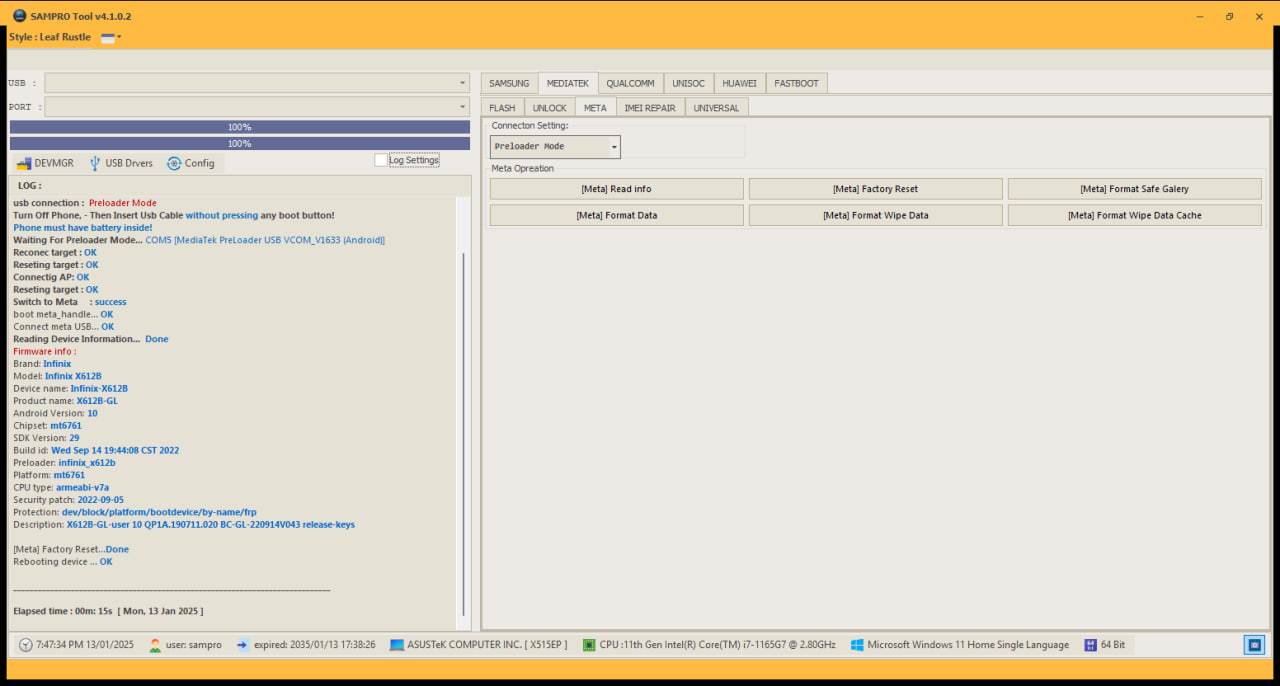Run [Meta] Format Wipe Data

coord(875,215)
